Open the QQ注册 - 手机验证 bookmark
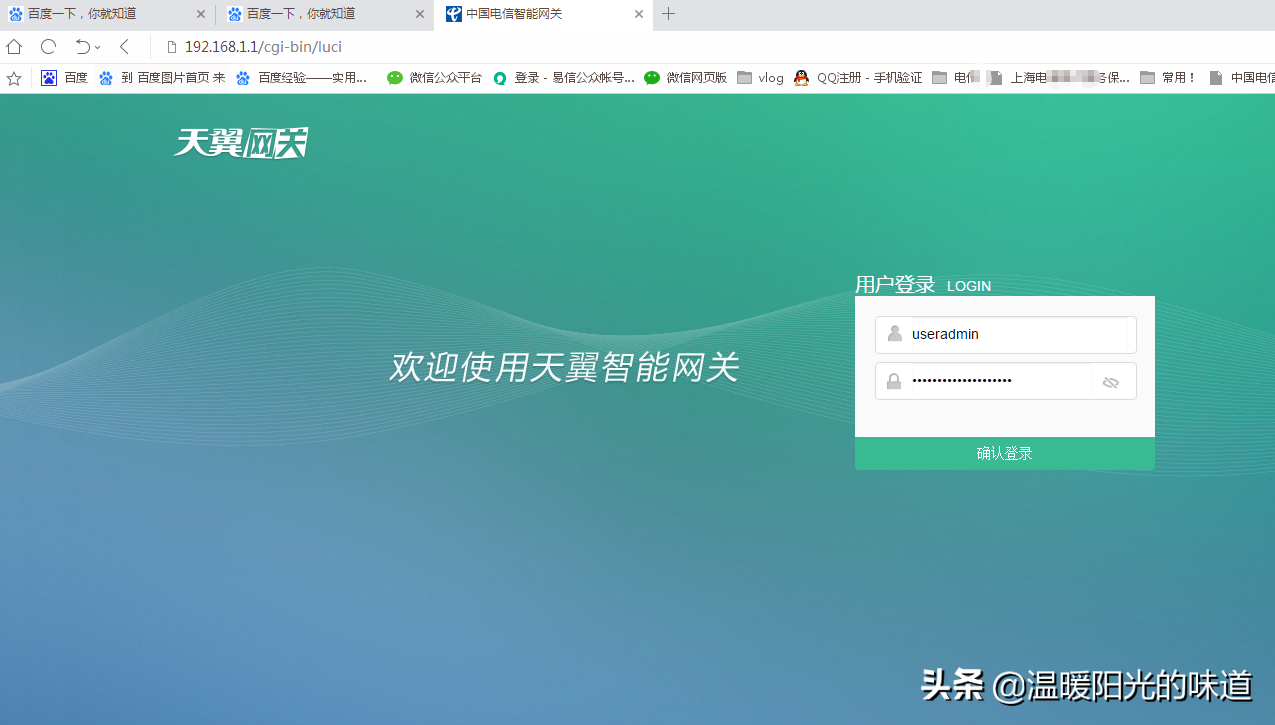The image size is (1275, 725). (858, 78)
